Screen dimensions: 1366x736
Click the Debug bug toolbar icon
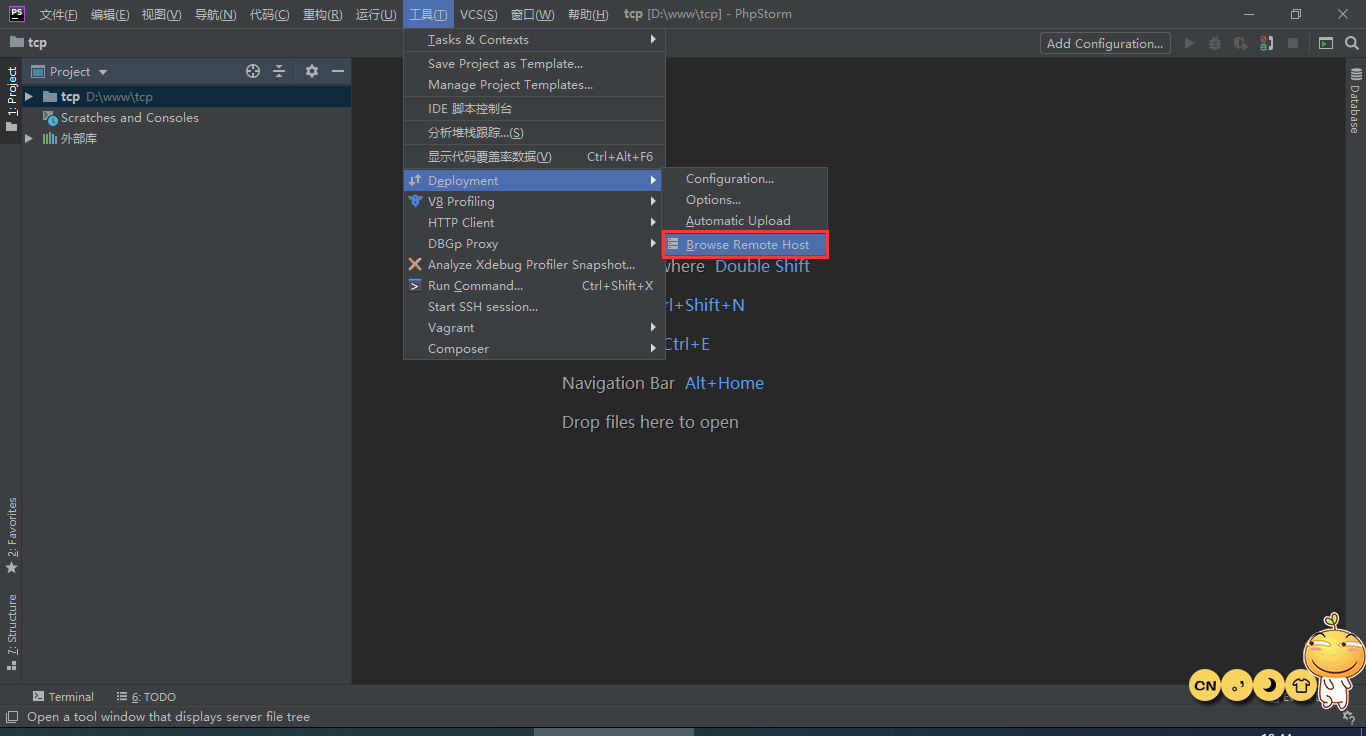(1215, 43)
